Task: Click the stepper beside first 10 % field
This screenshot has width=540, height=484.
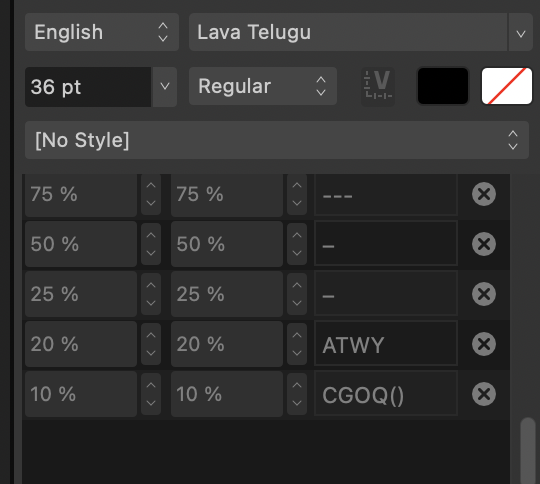Action: pyautogui.click(x=151, y=394)
